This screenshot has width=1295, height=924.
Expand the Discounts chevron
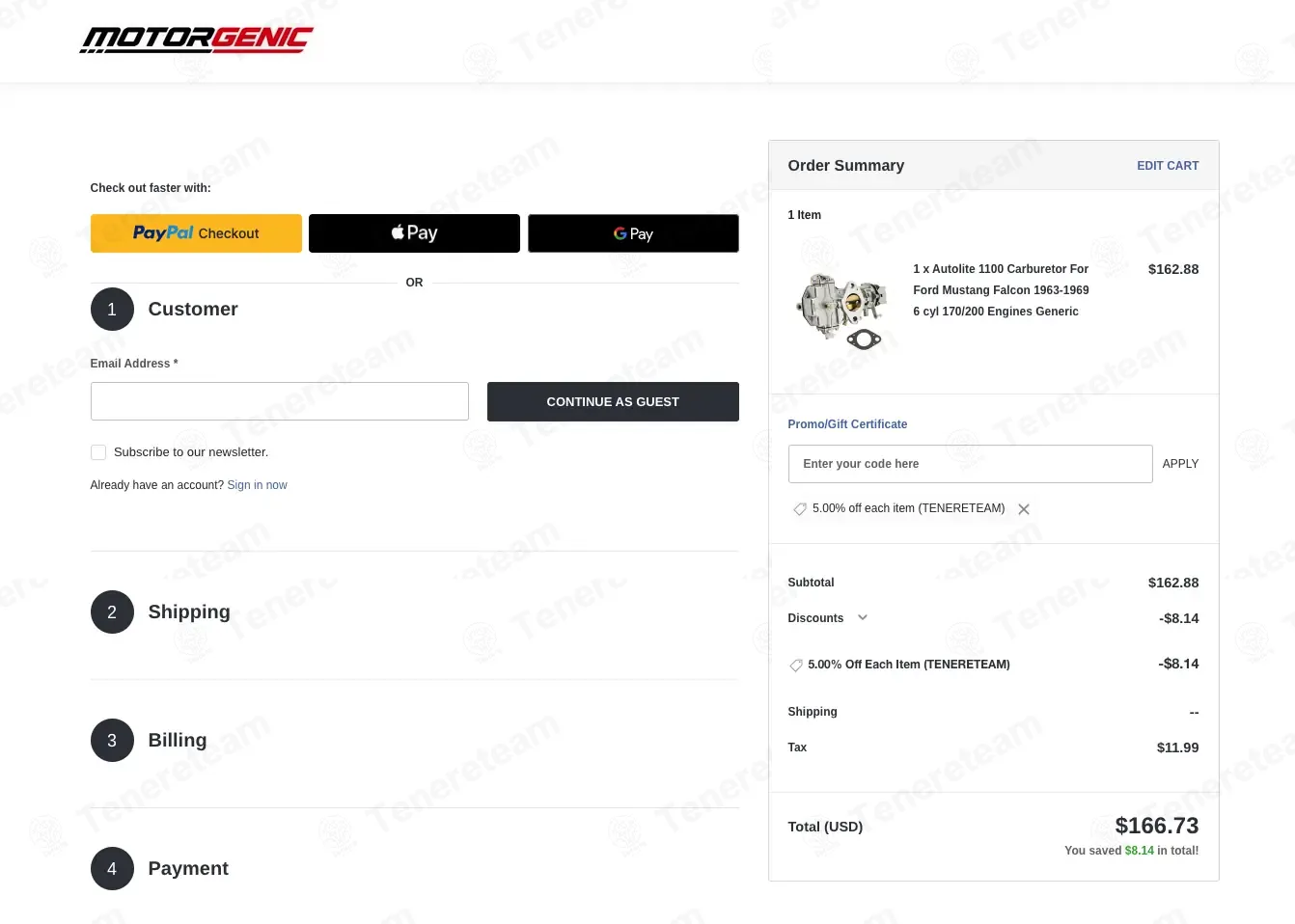pos(863,618)
